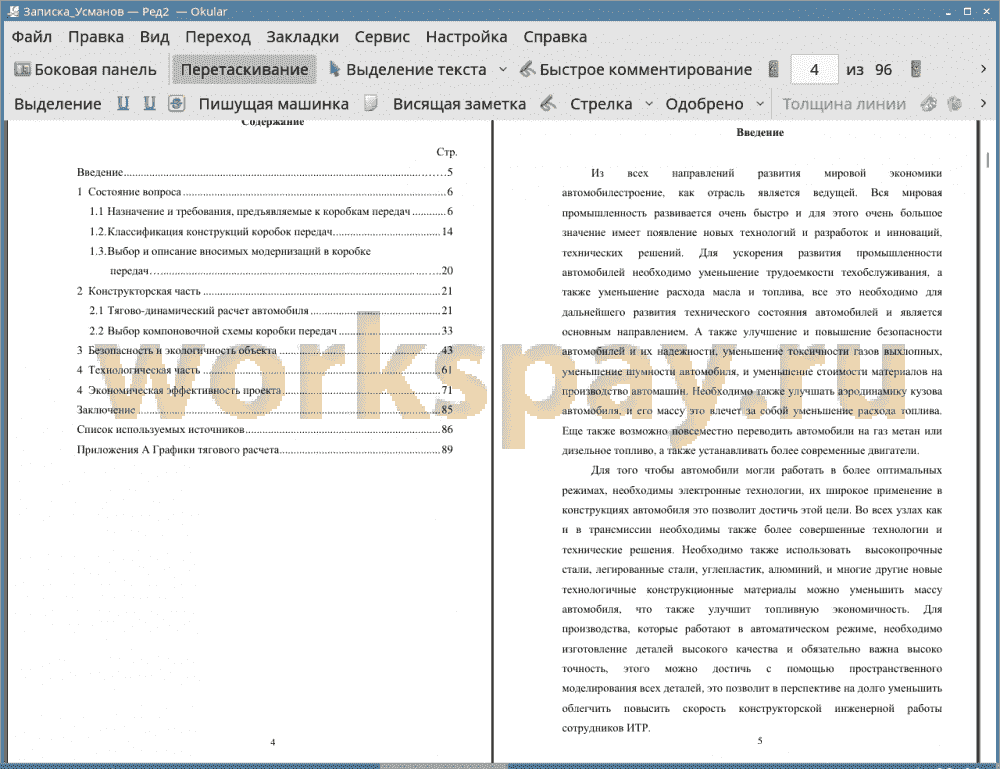Click the total page count '96'

click(883, 70)
